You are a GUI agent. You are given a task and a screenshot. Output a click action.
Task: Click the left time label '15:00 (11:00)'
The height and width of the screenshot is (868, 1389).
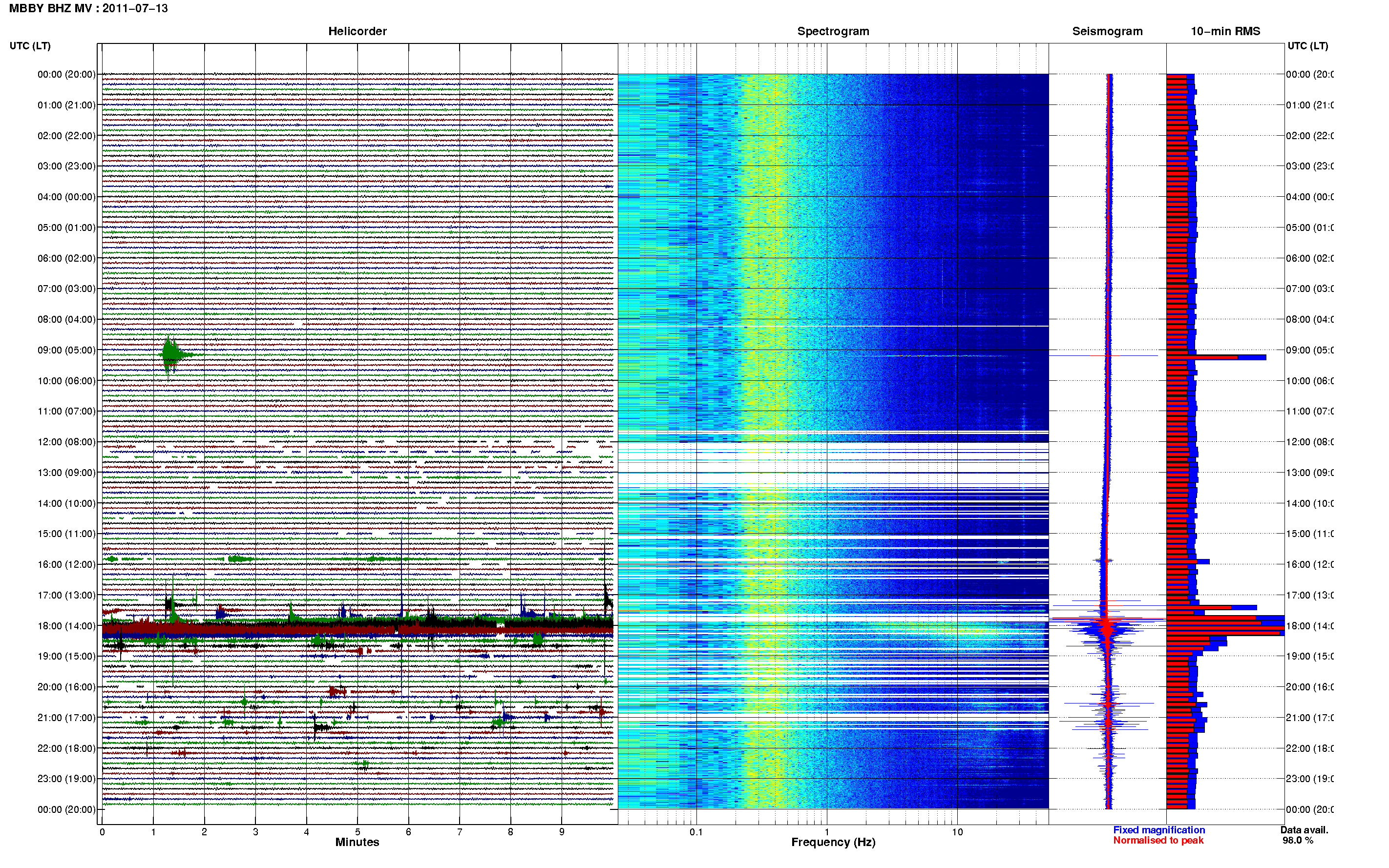pos(66,534)
